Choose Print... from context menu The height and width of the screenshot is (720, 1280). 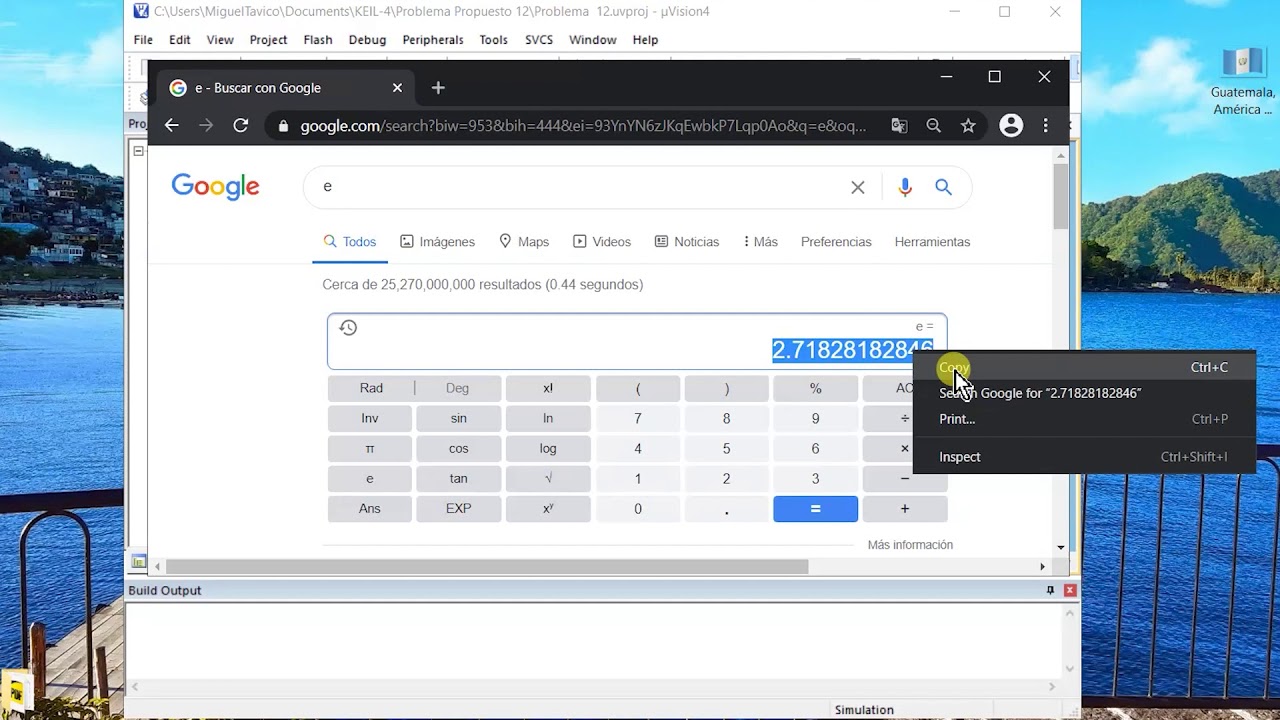click(1084, 419)
